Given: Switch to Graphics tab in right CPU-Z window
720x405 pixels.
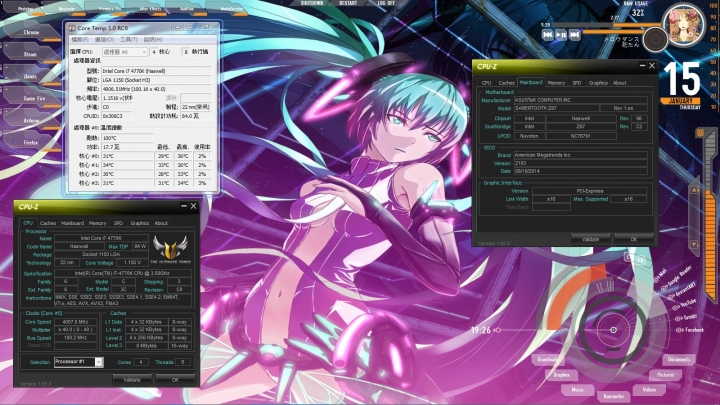Looking at the screenshot, I should tap(598, 83).
